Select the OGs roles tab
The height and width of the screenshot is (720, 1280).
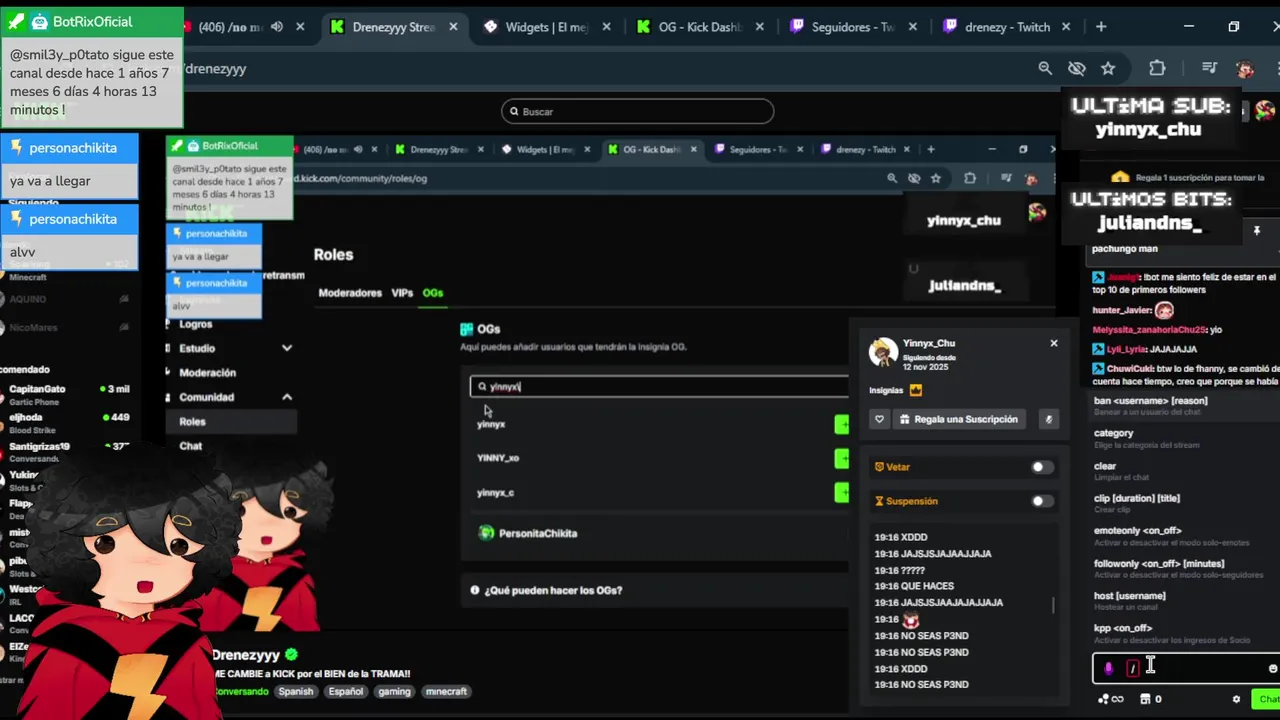[433, 293]
